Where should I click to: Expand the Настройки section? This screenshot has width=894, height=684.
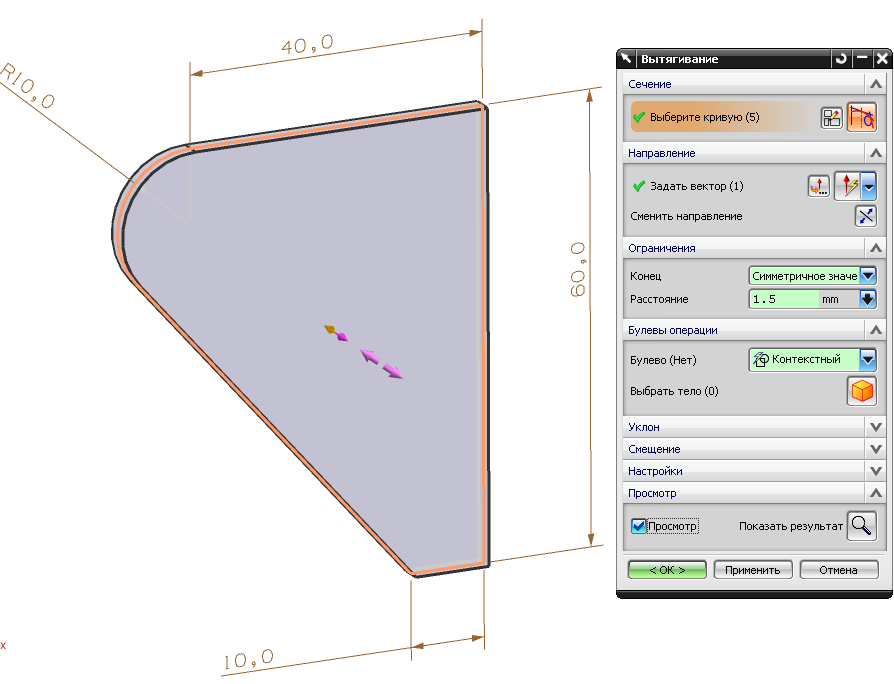pyautogui.click(x=876, y=471)
